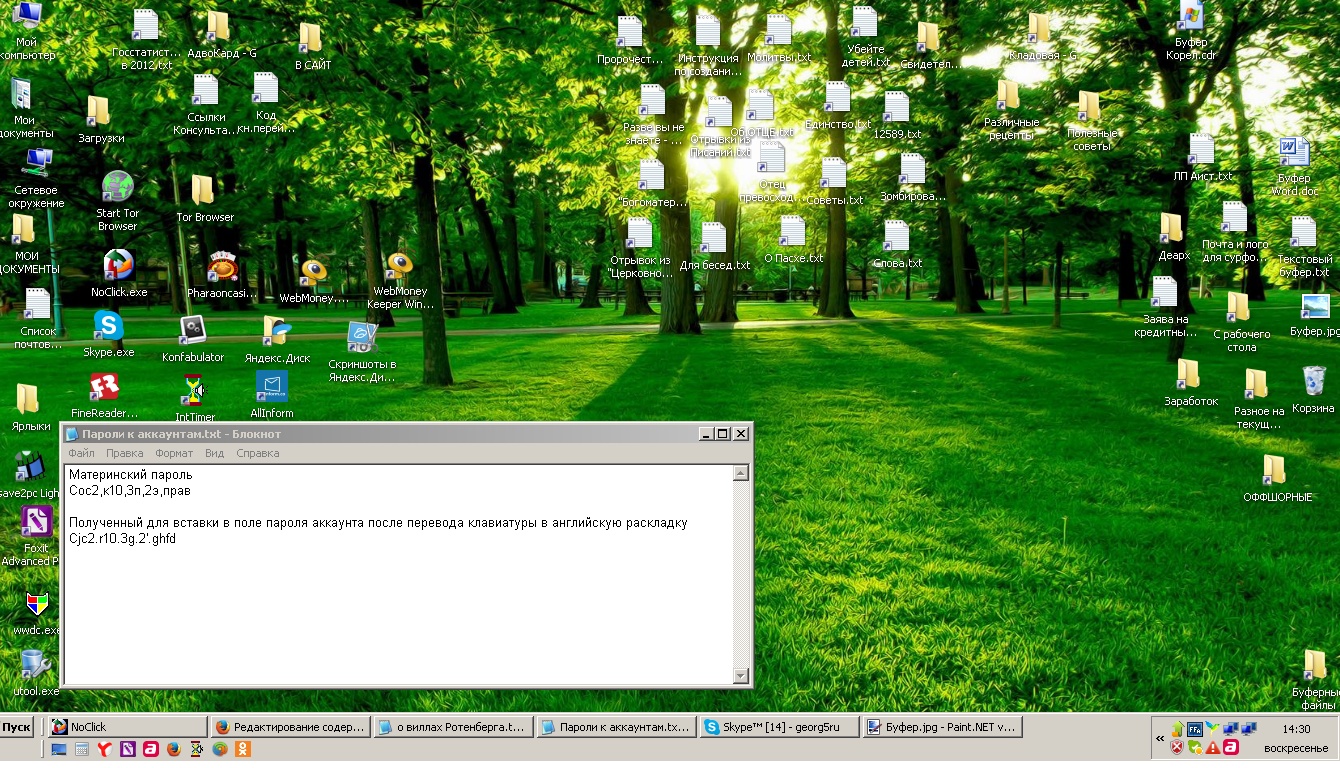Image resolution: width=1340 pixels, height=768 pixels.
Task: Click Notepad scrollbar up arrow
Action: [x=741, y=473]
